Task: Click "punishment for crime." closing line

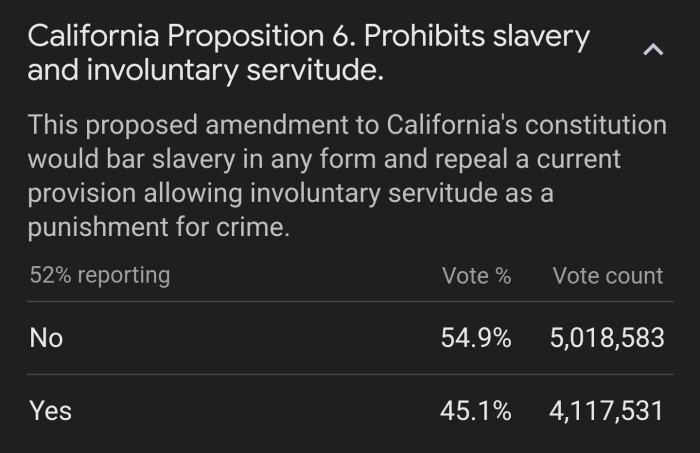Action: 159,227
